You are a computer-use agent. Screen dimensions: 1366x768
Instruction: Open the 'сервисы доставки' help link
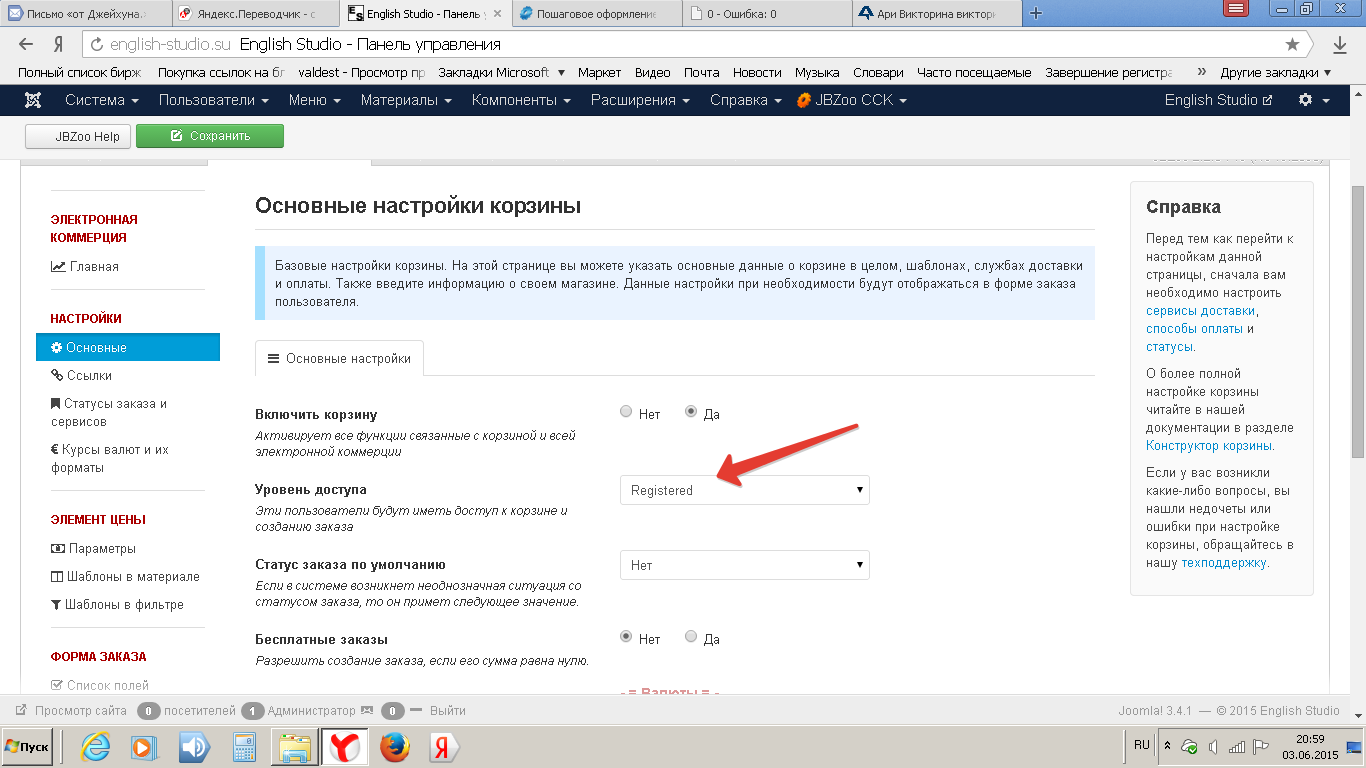click(1201, 311)
